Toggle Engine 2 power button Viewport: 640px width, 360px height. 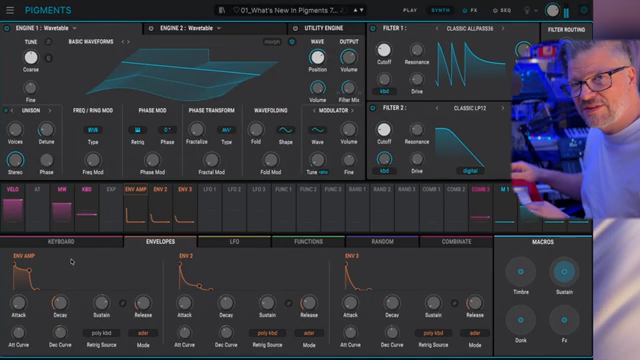pos(151,28)
